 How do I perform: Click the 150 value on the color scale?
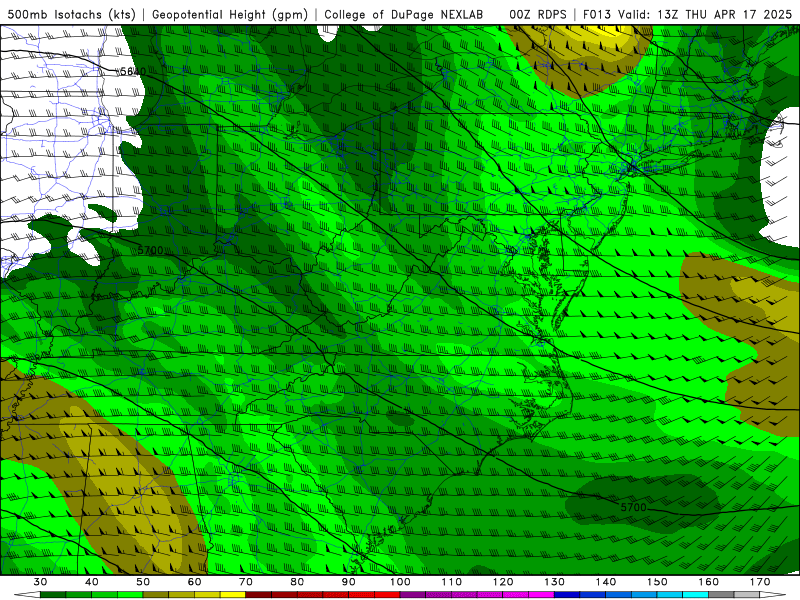coord(657,582)
